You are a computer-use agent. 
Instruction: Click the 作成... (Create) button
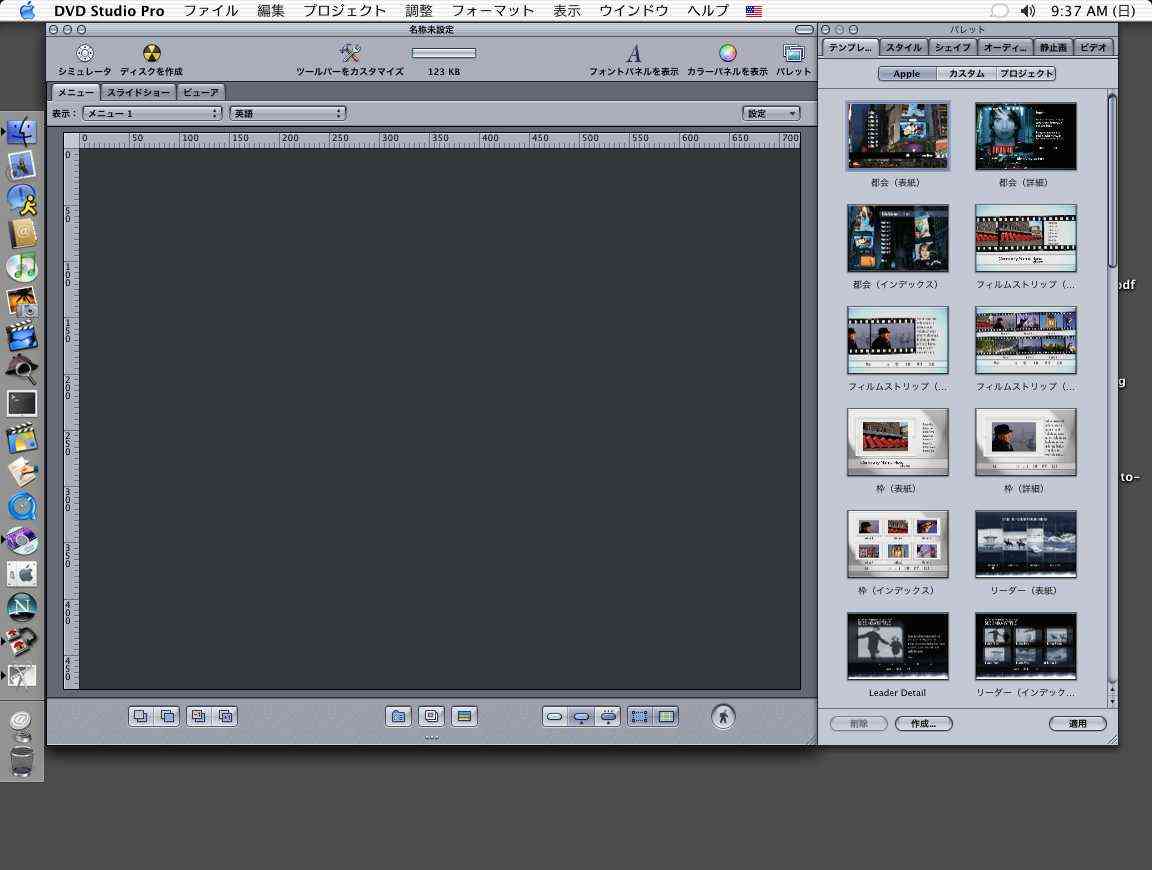tap(924, 724)
